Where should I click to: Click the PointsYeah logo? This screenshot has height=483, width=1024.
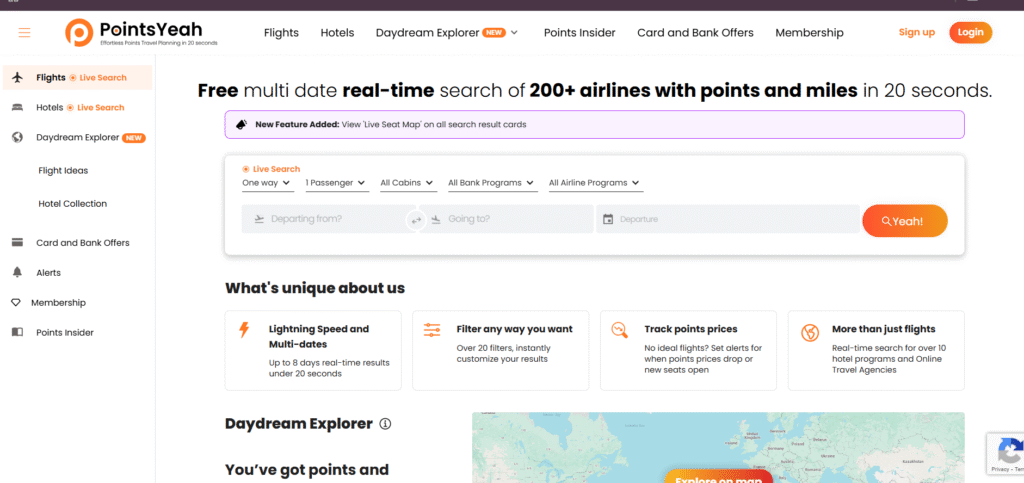141,33
